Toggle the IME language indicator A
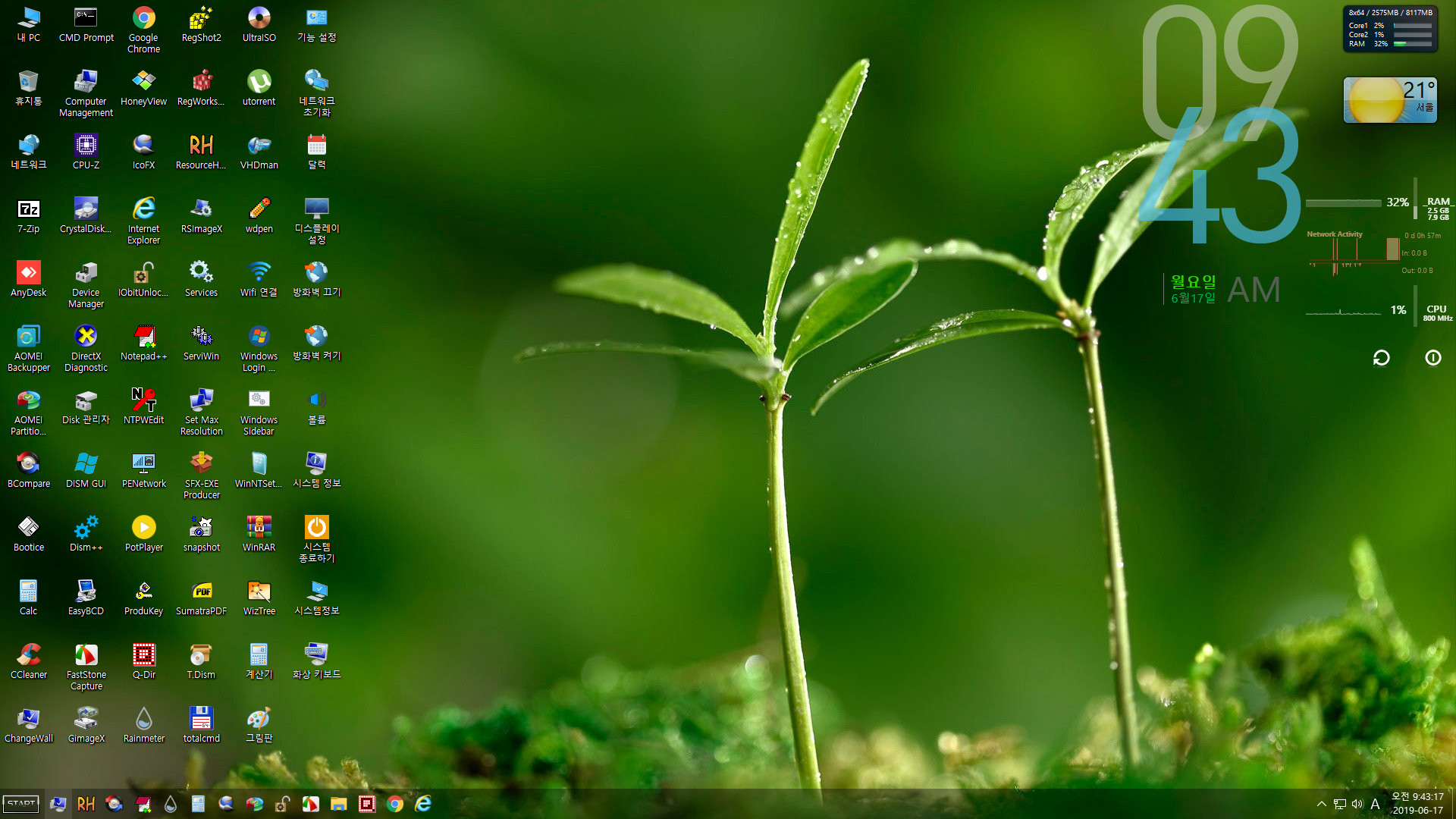 click(x=1375, y=804)
